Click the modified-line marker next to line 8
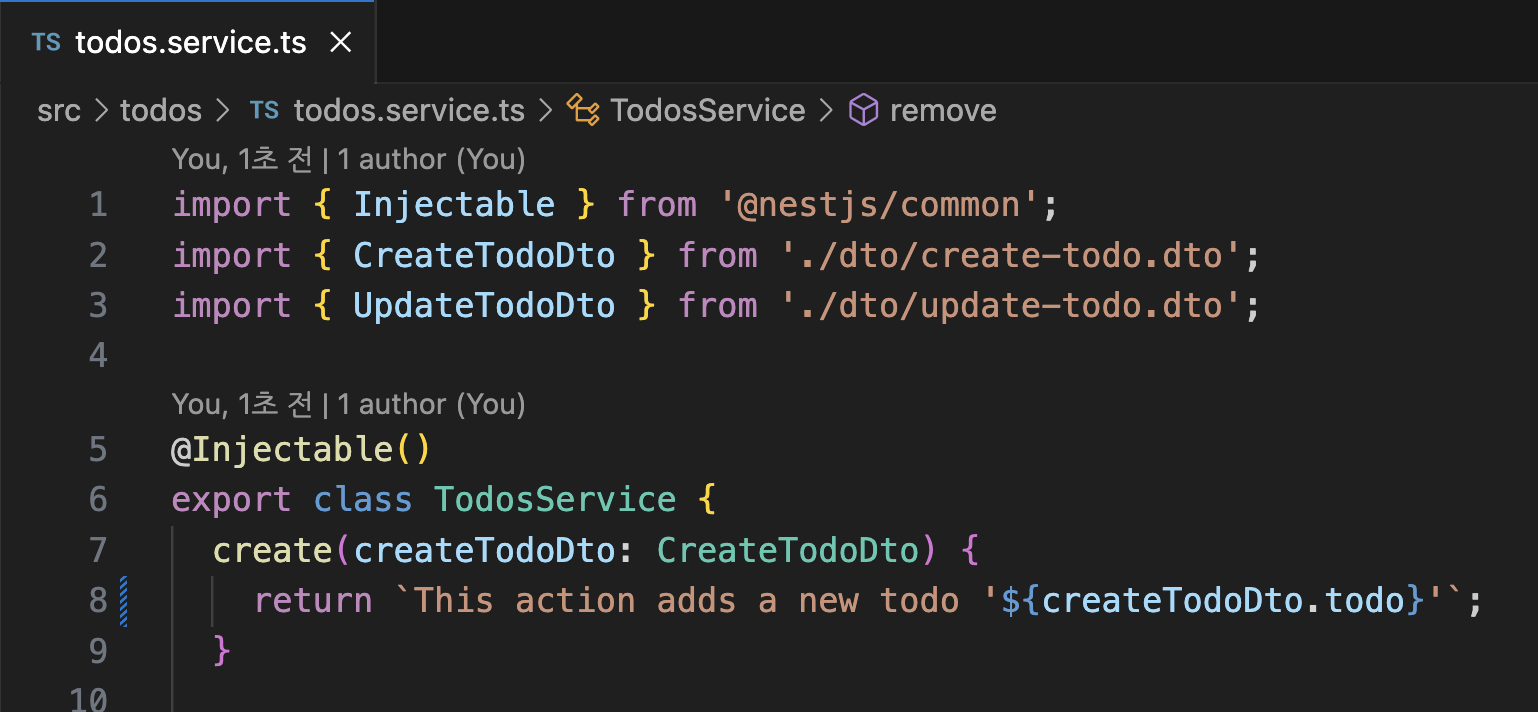Image resolution: width=1538 pixels, height=712 pixels. (124, 601)
